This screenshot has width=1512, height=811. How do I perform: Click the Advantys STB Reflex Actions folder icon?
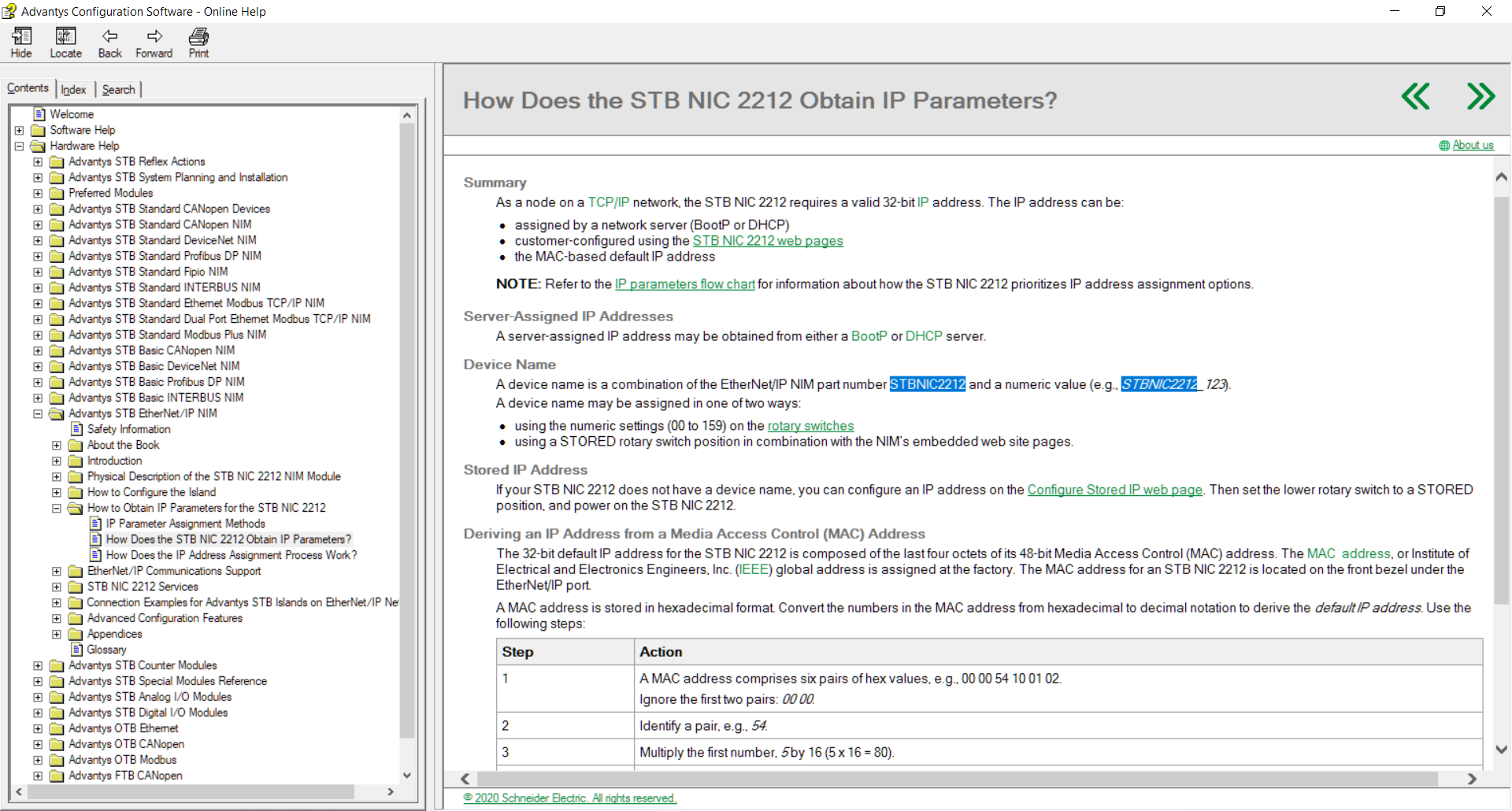point(57,161)
